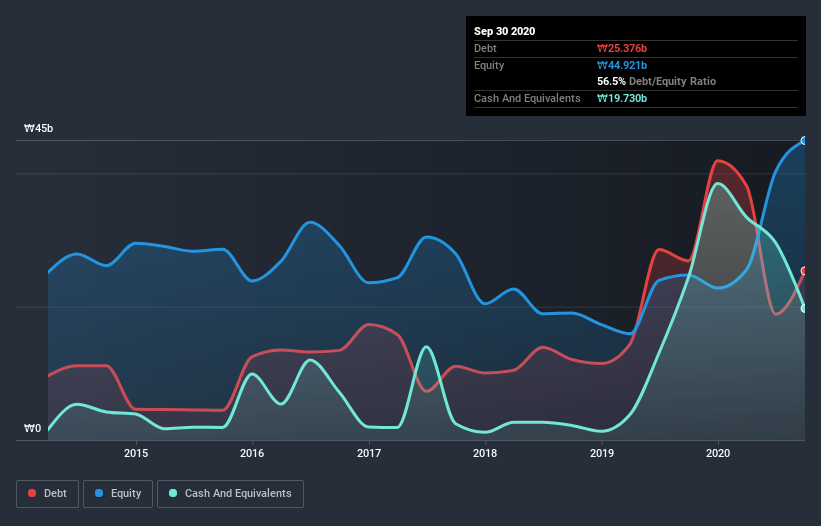Click the 2020 x-axis label

pos(718,453)
